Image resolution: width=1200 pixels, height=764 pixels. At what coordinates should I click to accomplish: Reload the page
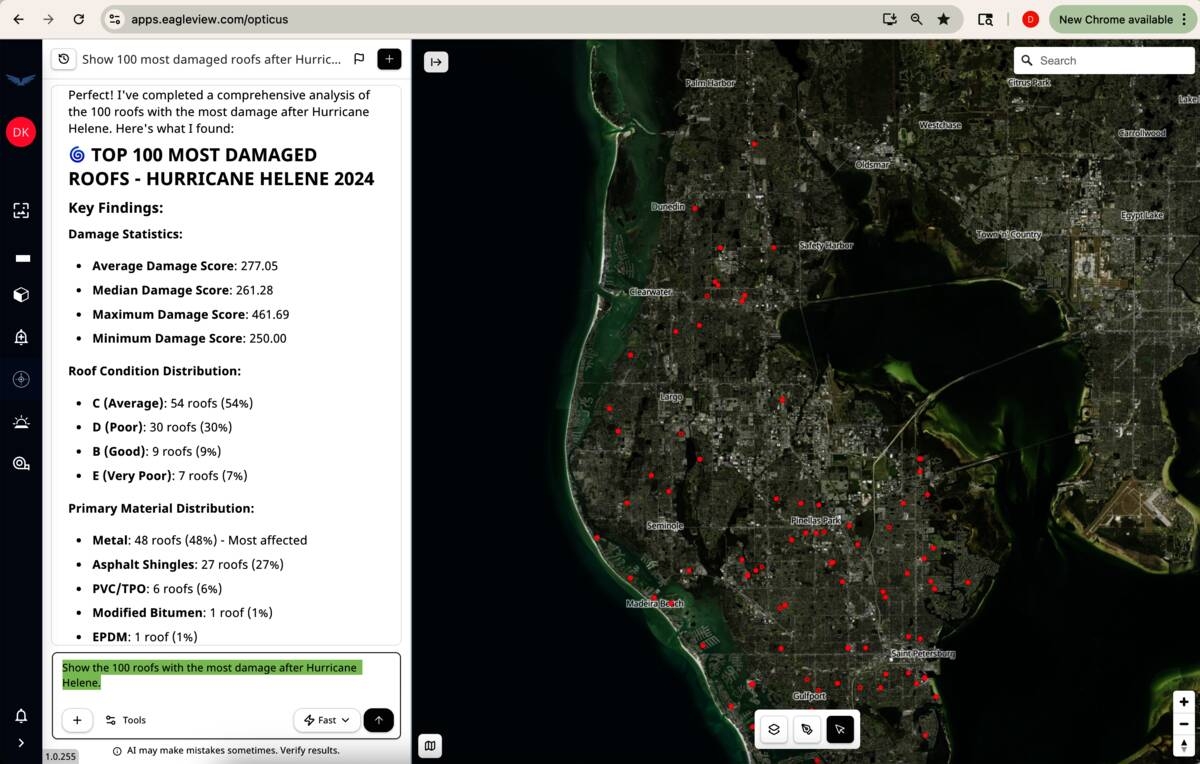coord(79,19)
